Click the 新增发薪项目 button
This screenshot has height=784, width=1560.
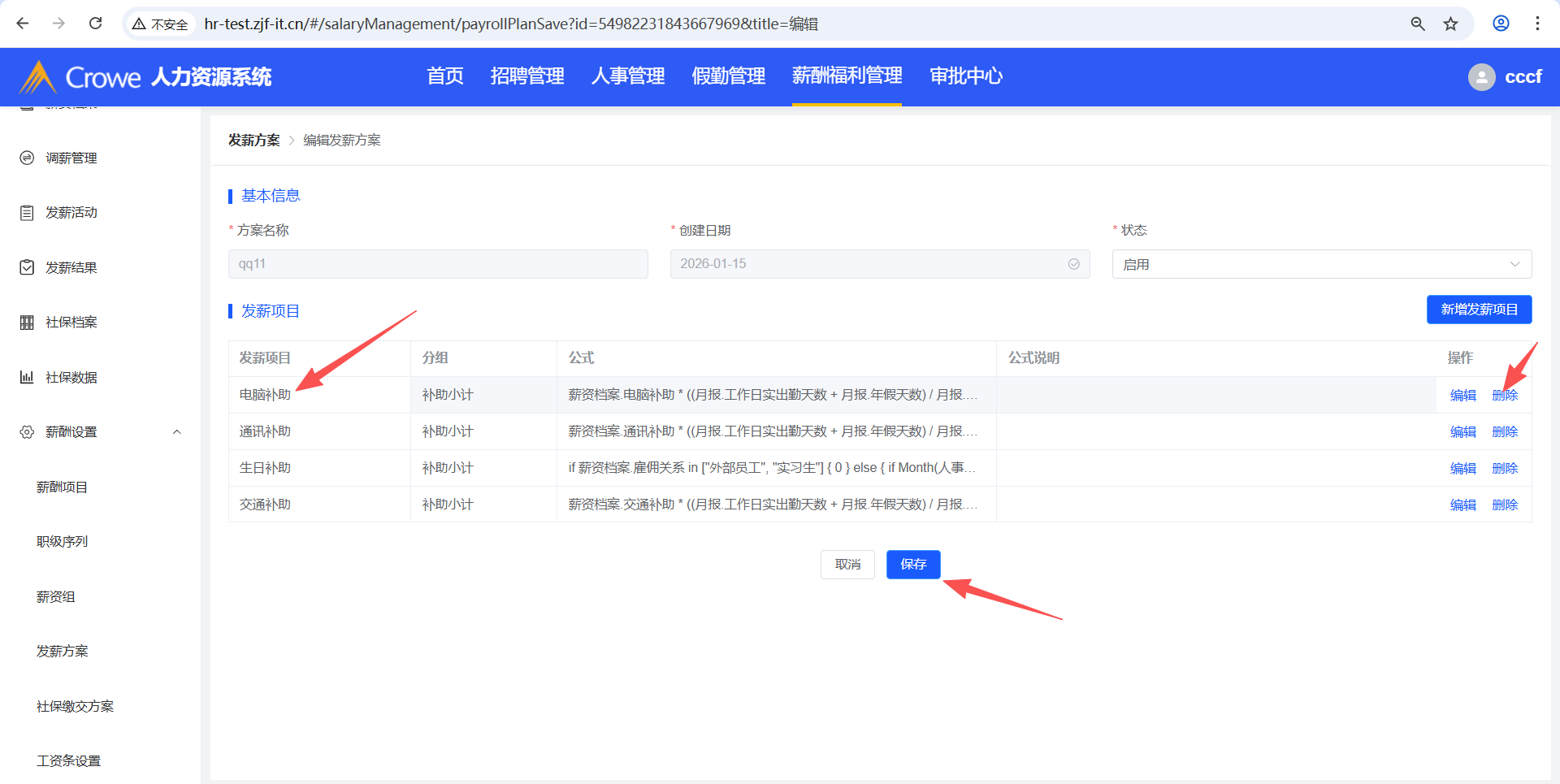point(1479,310)
